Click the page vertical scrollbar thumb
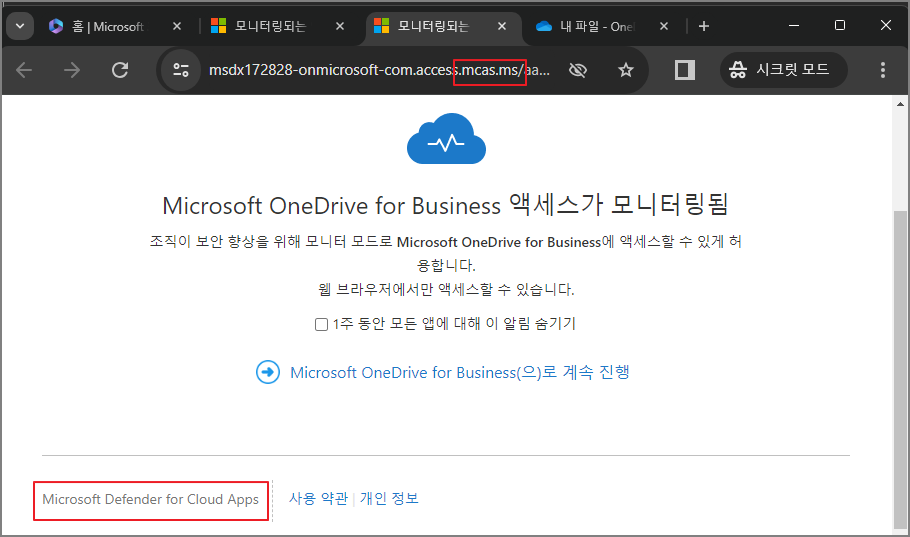910x537 pixels. click(x=900, y=370)
